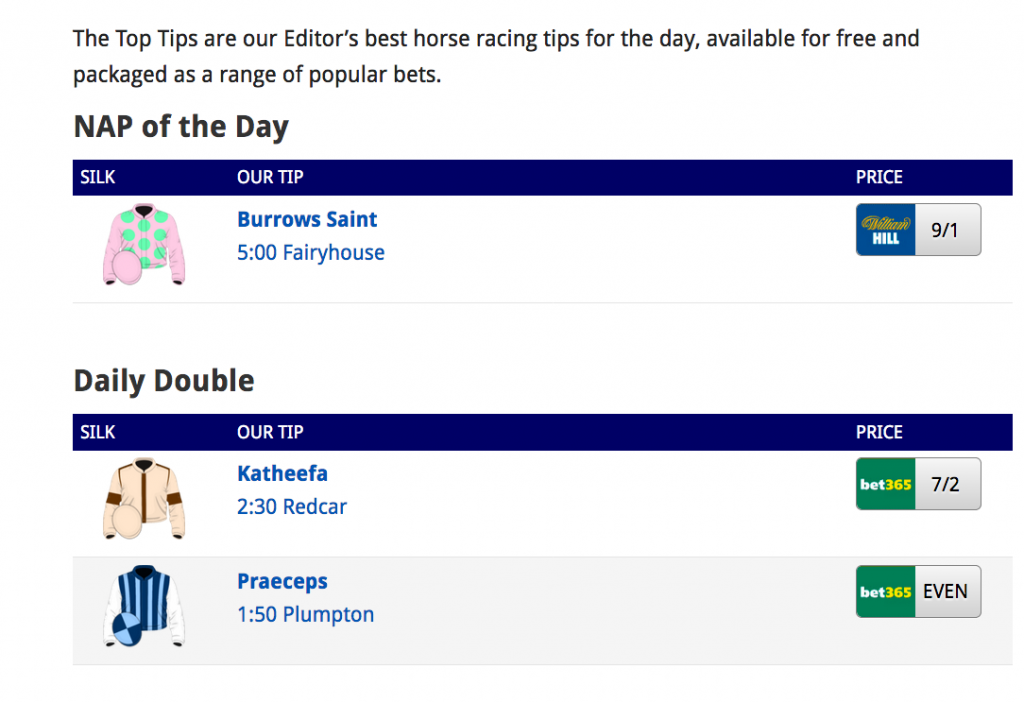The image size is (1024, 703).
Task: Click the EVEN price button
Action: (x=948, y=592)
